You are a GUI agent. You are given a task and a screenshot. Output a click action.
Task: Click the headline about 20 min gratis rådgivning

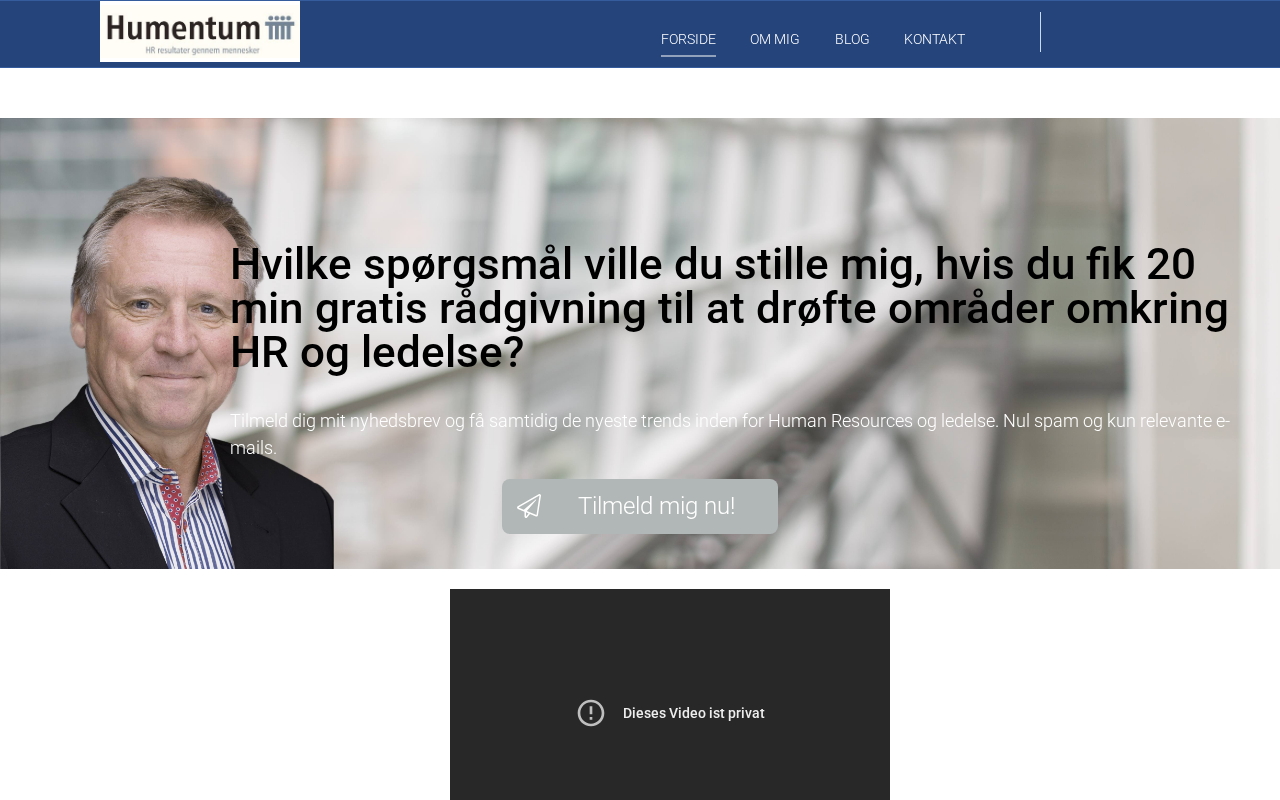point(730,308)
